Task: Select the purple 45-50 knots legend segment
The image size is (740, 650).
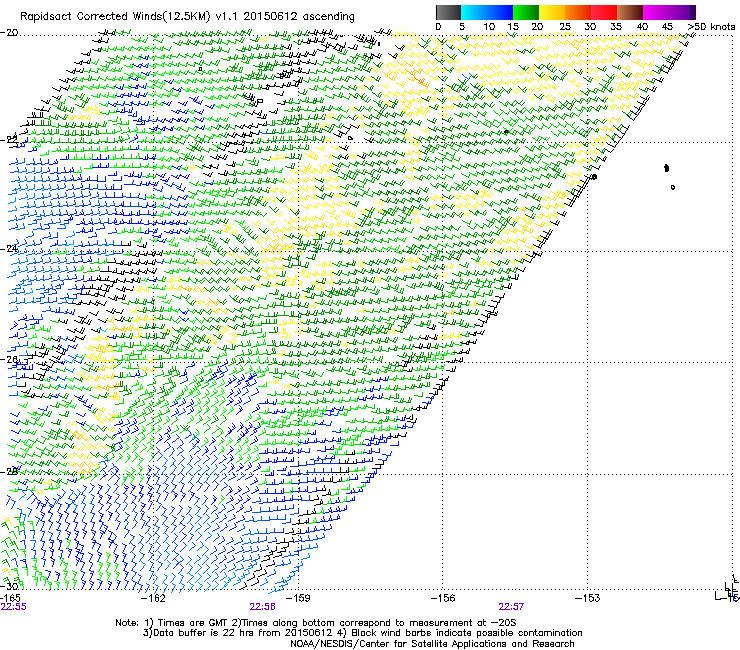Action: pyautogui.click(x=682, y=12)
